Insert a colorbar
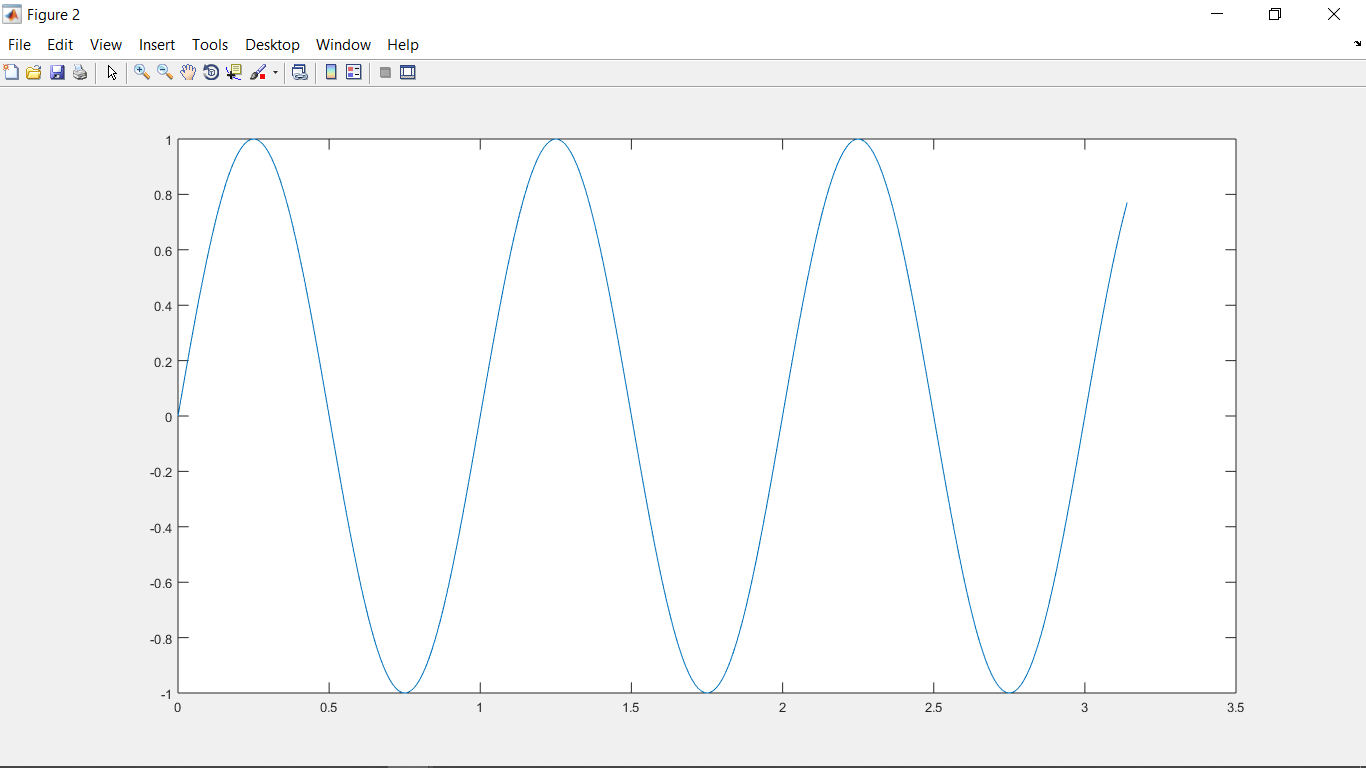Image resolution: width=1366 pixels, height=768 pixels. point(331,72)
